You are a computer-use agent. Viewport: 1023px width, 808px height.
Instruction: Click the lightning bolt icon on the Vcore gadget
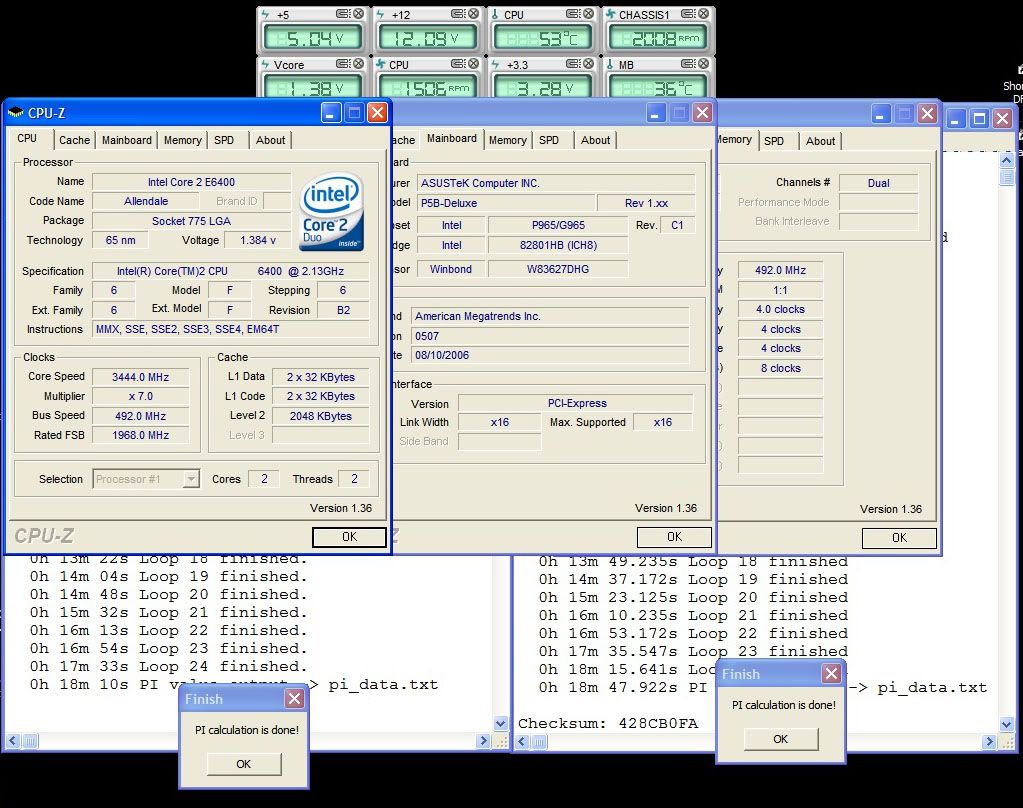click(266, 65)
